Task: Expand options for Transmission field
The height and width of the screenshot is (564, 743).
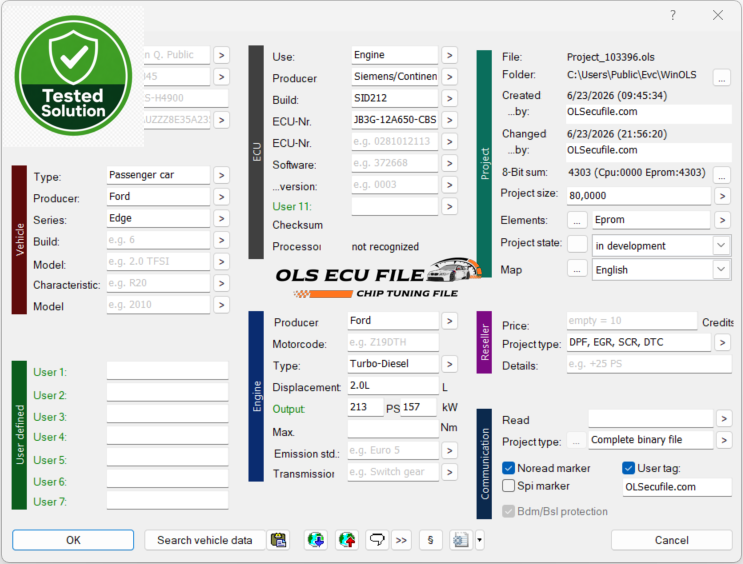Action: (449, 473)
